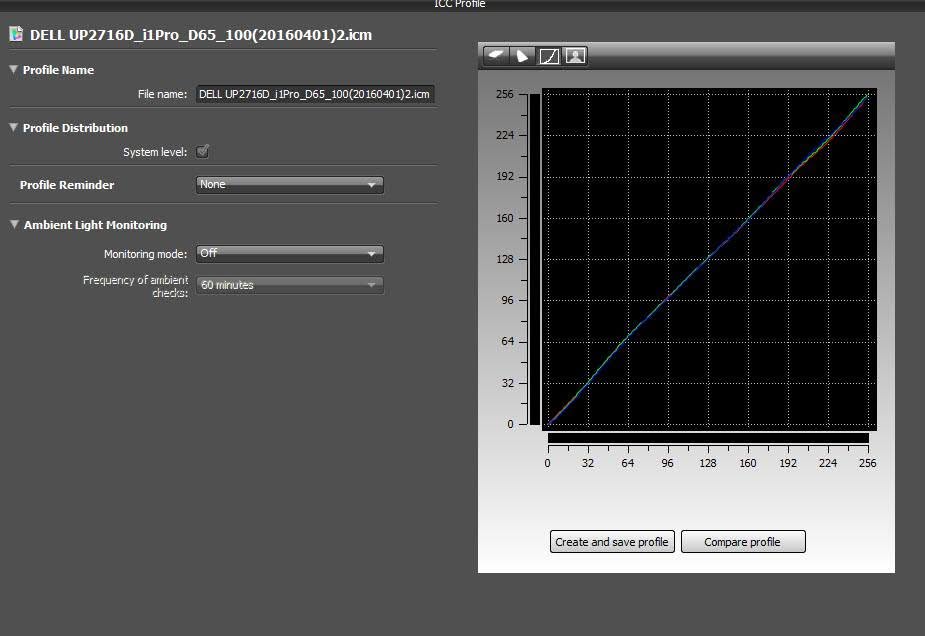Open the 3D gamut view icon
The image size is (925, 636).
(x=496, y=56)
